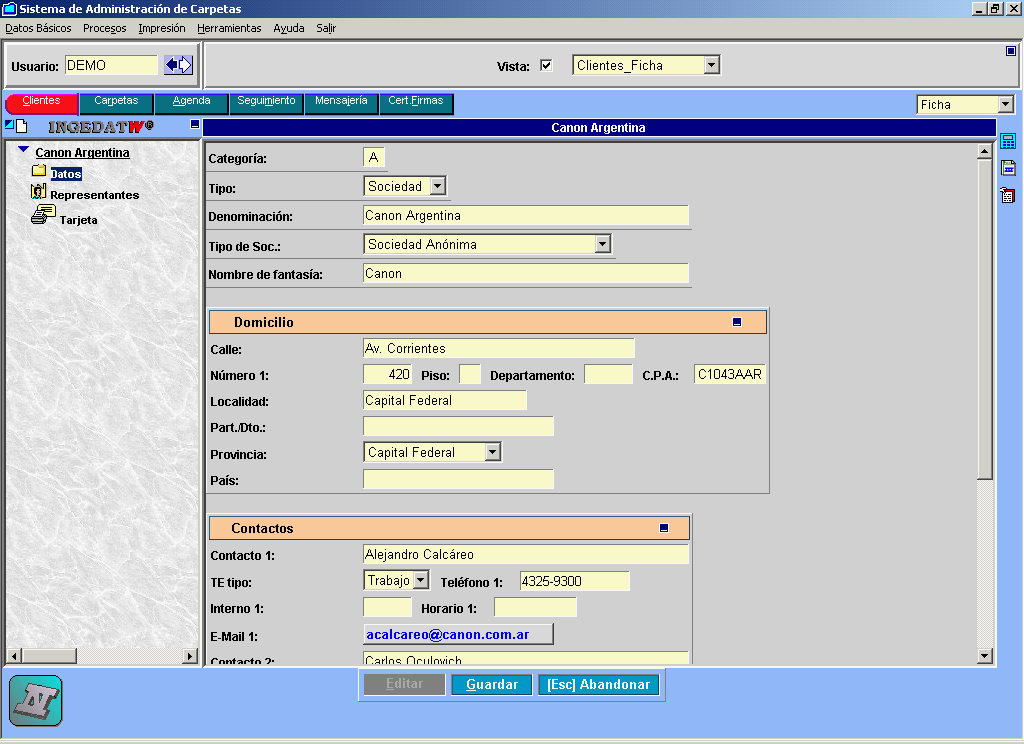This screenshot has height=744, width=1024.
Task: Click the Denominación field
Action: click(526, 216)
